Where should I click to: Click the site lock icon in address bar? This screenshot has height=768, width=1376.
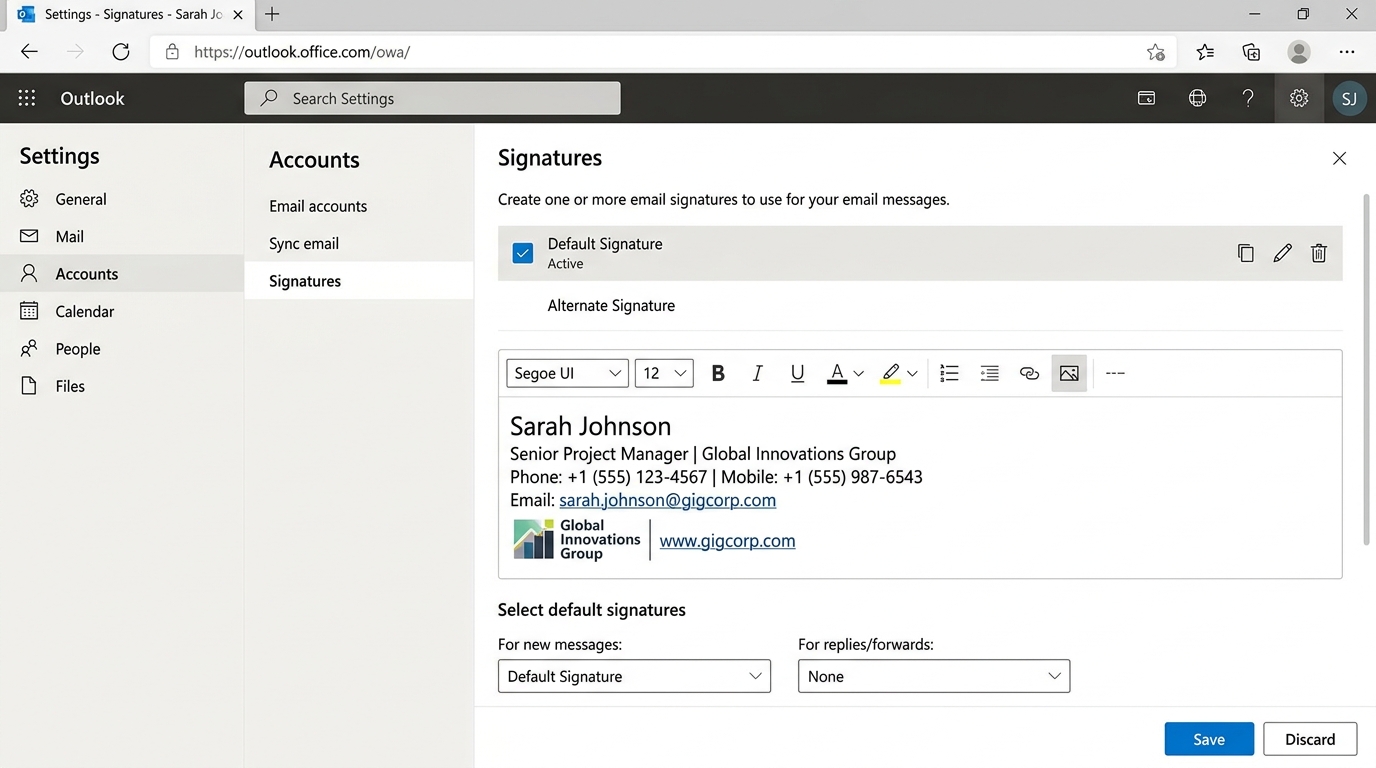click(172, 52)
